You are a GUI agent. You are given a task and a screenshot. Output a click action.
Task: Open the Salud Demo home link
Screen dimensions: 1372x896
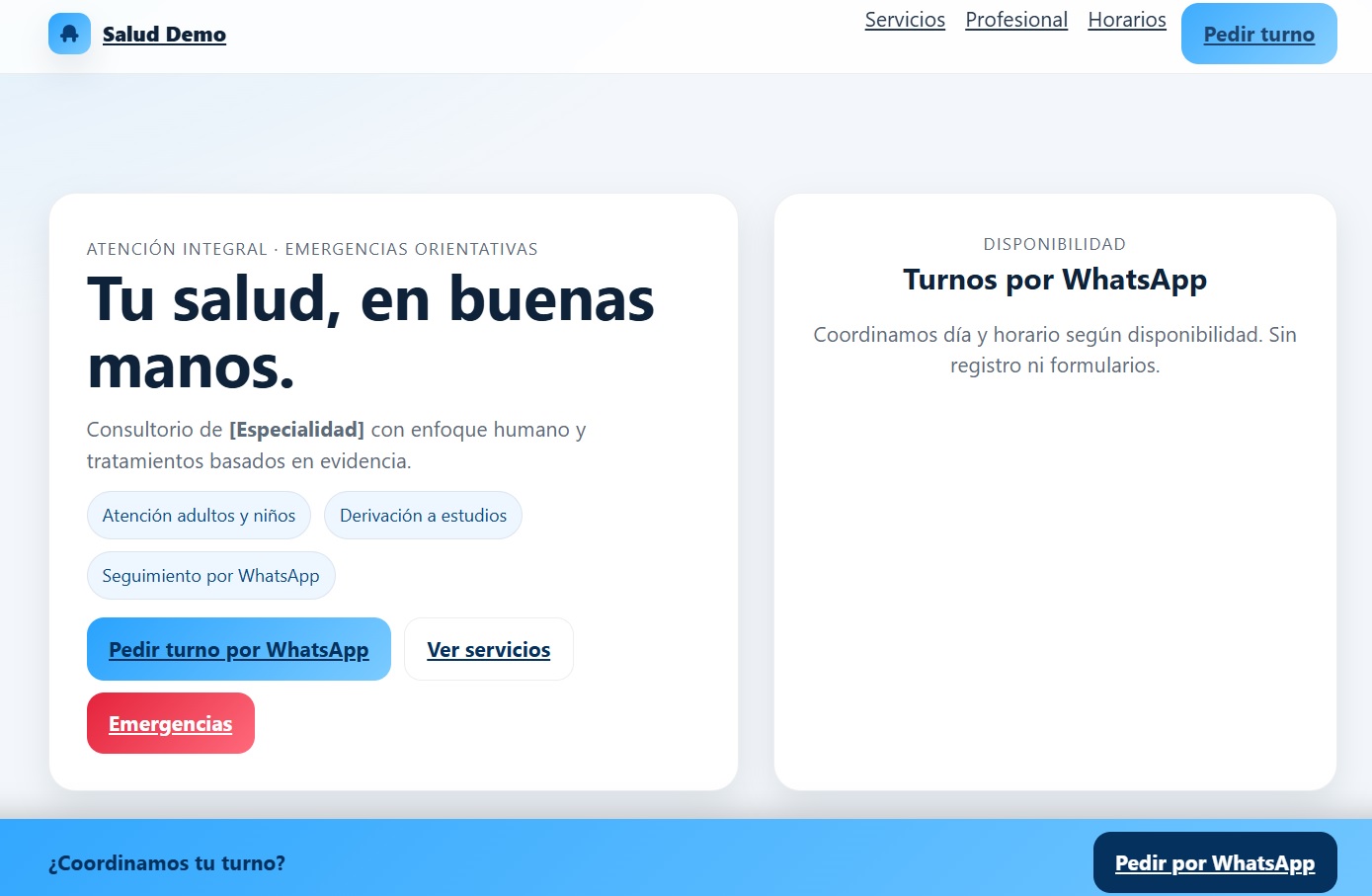(x=164, y=34)
